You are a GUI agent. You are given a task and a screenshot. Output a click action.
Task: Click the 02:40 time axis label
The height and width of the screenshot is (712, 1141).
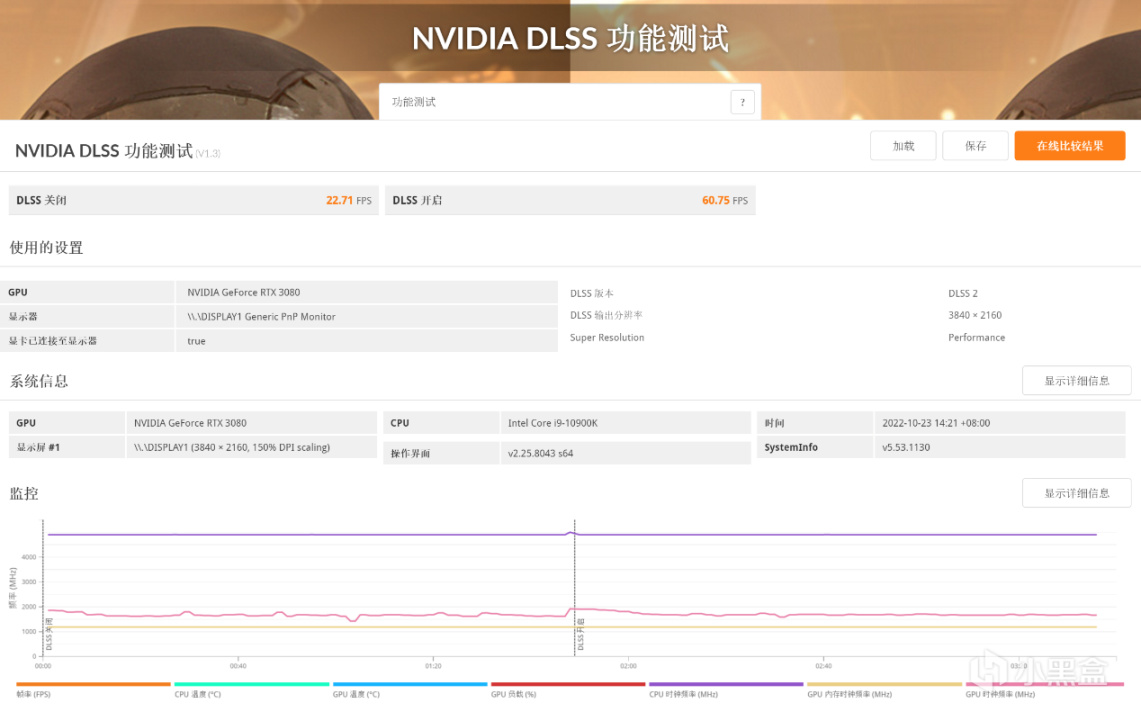(824, 666)
